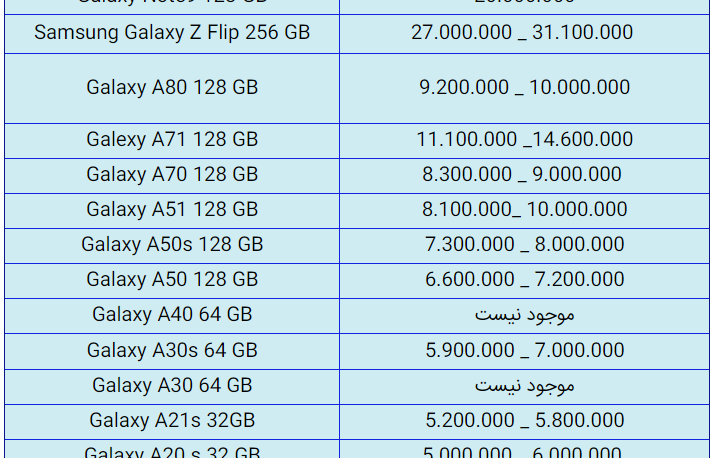Click the Galaxy A71 128 GB row label

[172, 139]
